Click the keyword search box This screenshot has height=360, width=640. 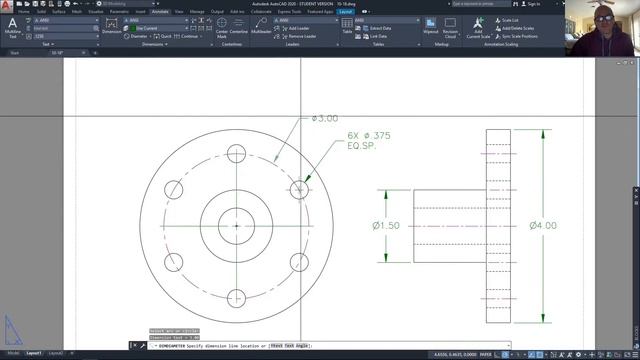point(481,4)
